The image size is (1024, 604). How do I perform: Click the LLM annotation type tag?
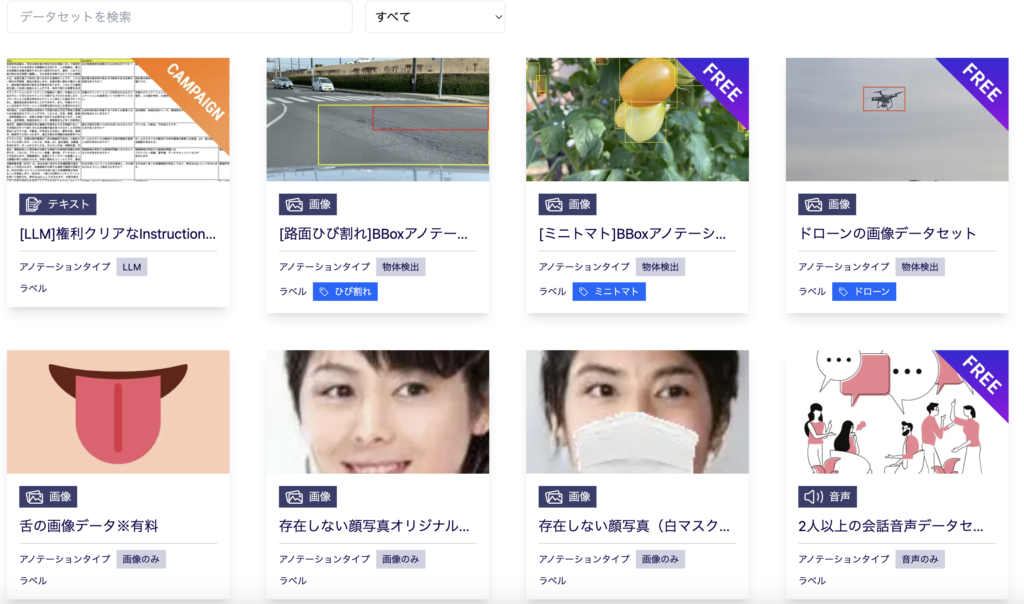tap(132, 267)
